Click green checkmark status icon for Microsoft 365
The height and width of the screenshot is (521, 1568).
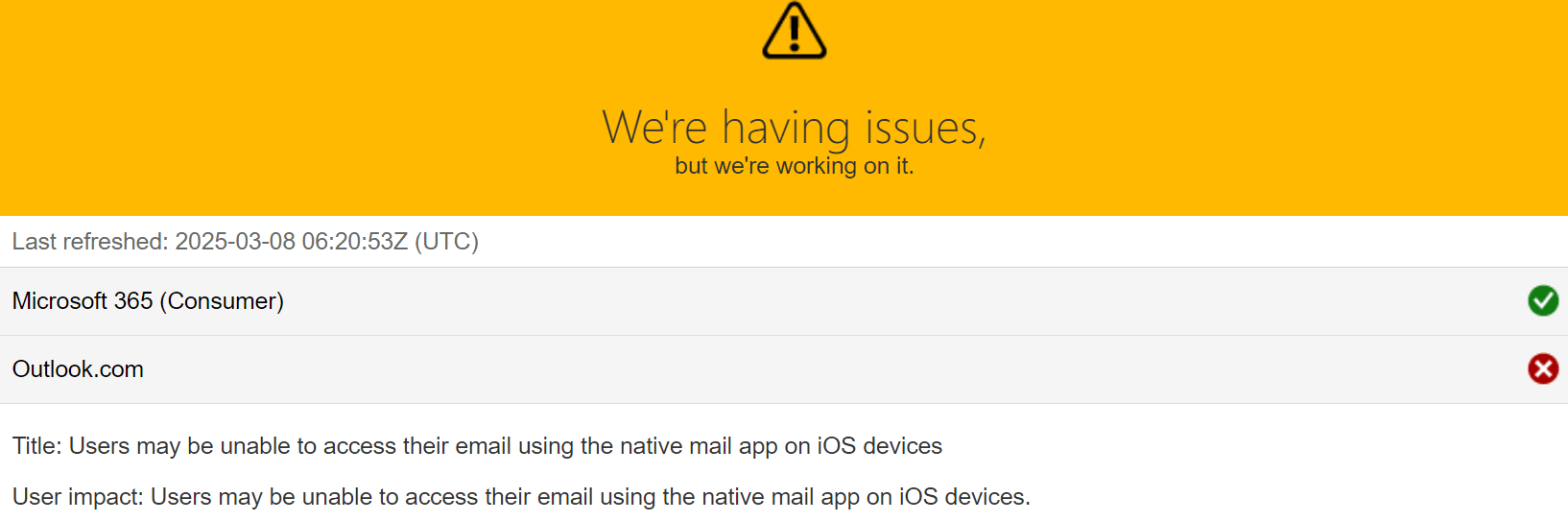(1543, 300)
